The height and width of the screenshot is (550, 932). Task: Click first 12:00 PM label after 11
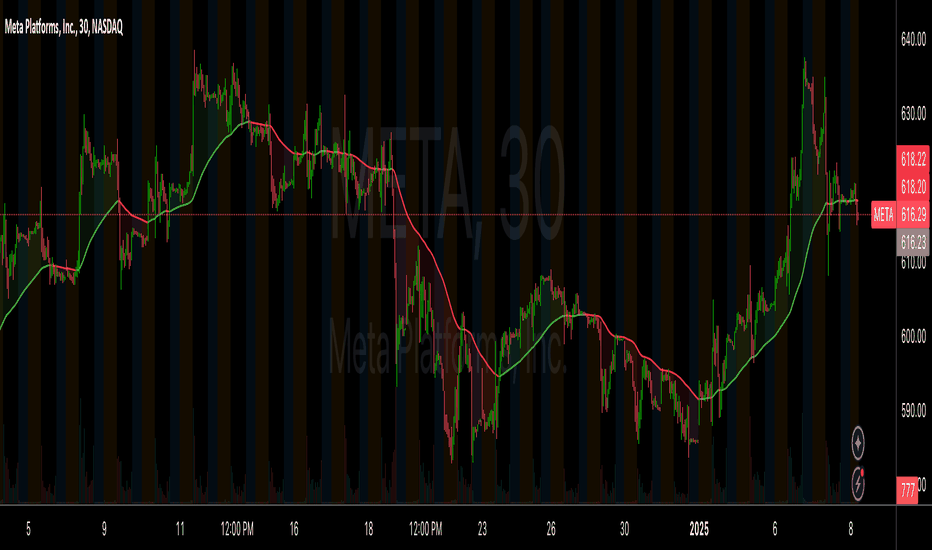pos(237,529)
